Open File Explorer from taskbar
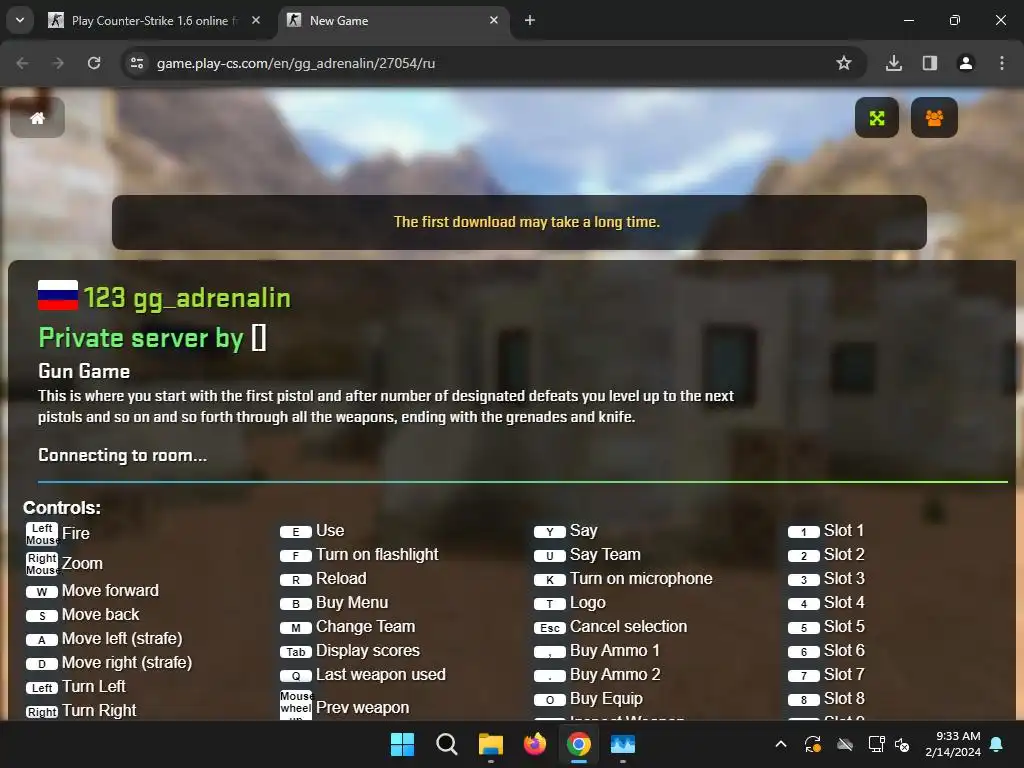Image resolution: width=1024 pixels, height=768 pixels. (490, 744)
